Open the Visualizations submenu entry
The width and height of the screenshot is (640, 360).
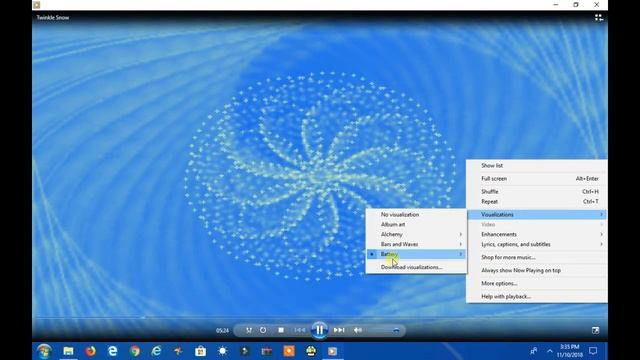tap(537, 215)
